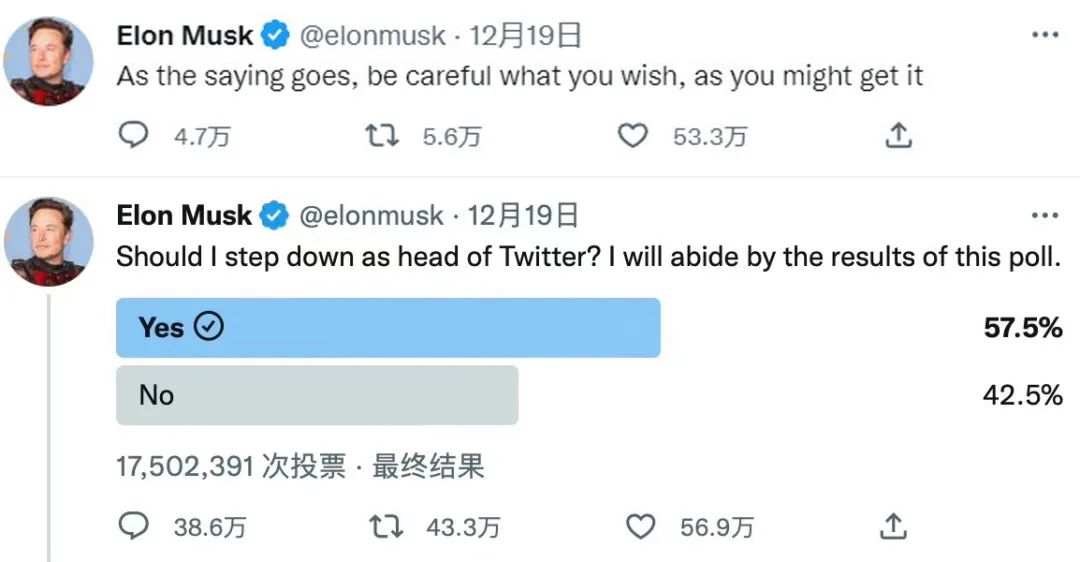Select the Yes poll option

(x=388, y=328)
